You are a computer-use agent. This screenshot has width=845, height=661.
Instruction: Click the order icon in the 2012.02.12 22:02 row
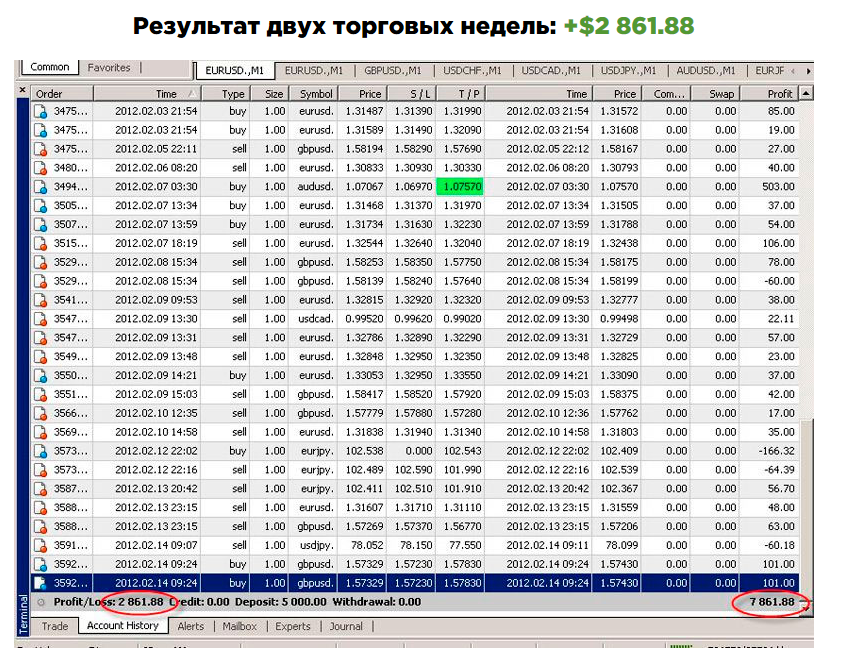click(40, 451)
